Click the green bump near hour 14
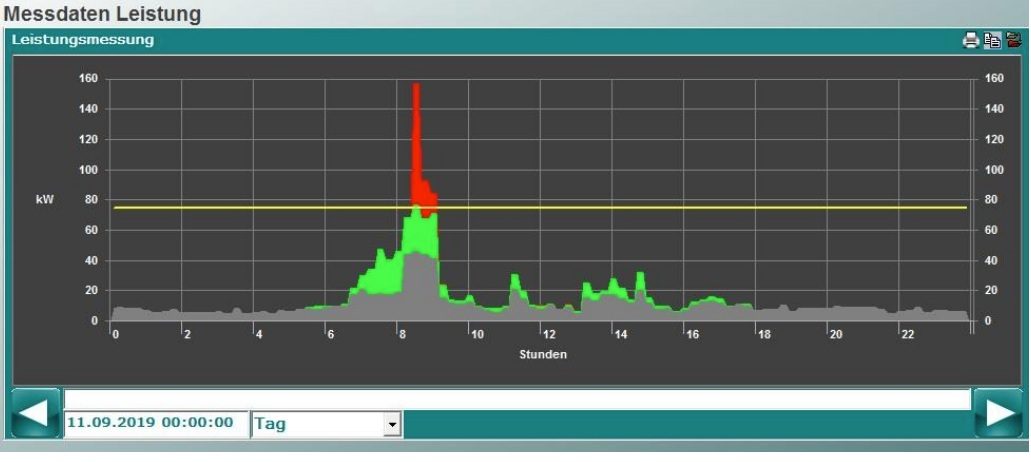The width and height of the screenshot is (1031, 462). point(614,288)
